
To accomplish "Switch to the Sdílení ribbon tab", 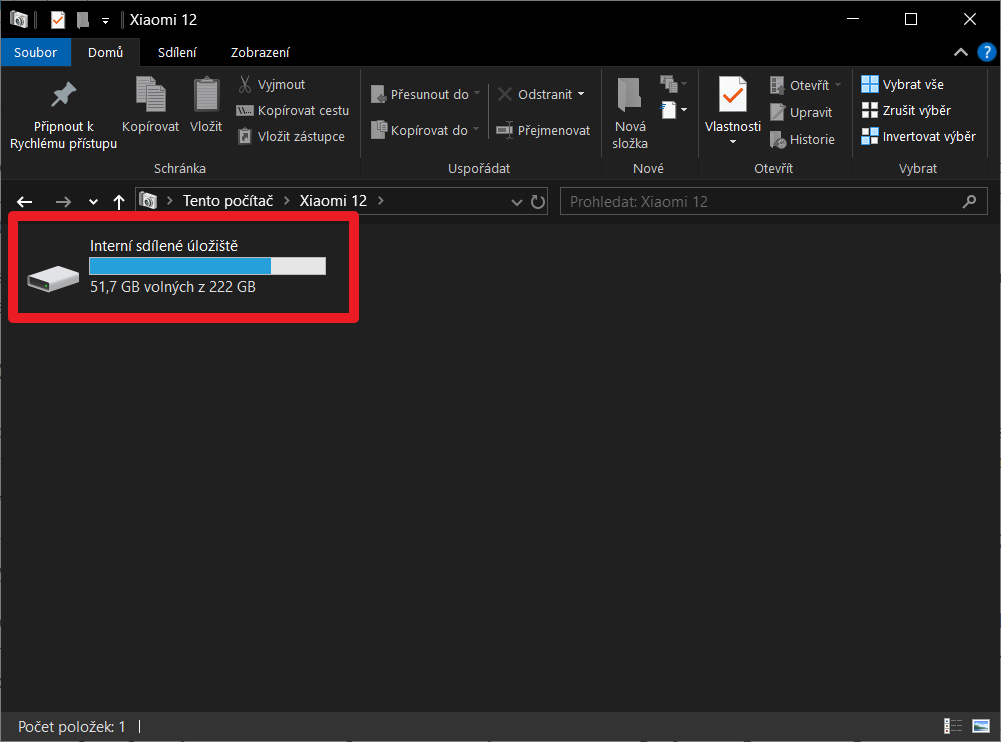I will click(177, 52).
